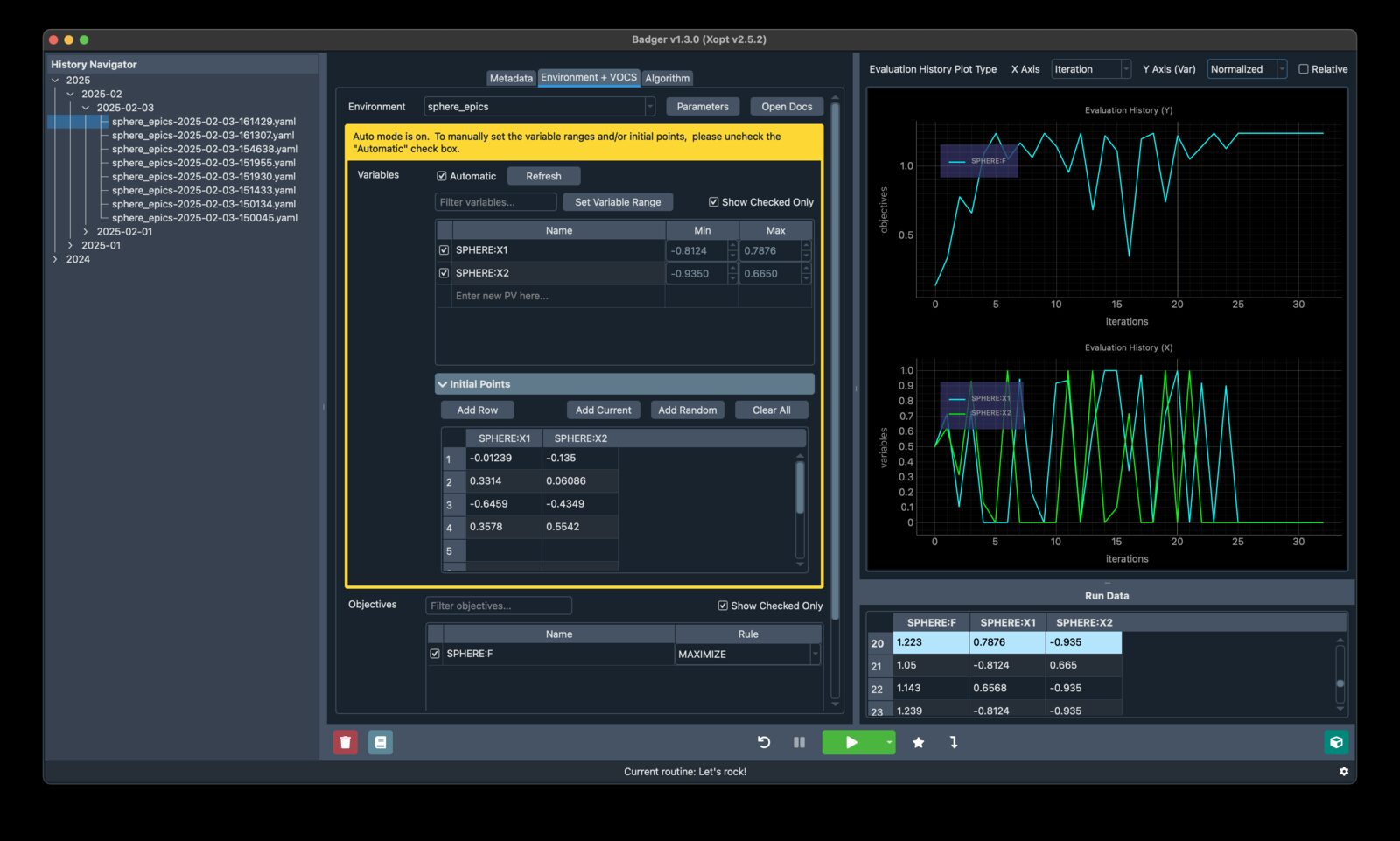Image resolution: width=1400 pixels, height=841 pixels.
Task: Toggle variables Show Checked Only checkbox
Action: 714,202
